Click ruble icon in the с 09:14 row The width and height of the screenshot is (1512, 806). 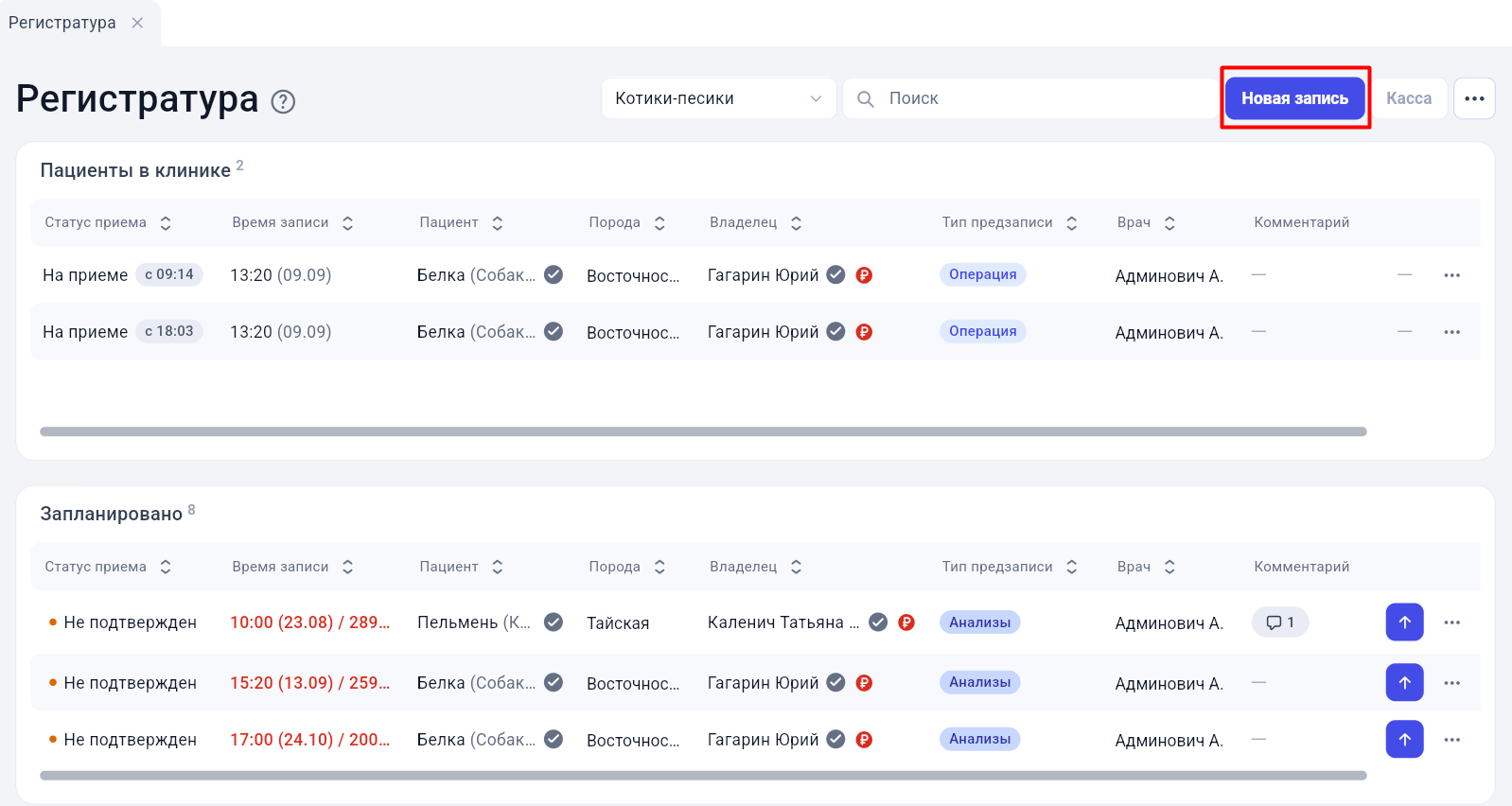[864, 275]
